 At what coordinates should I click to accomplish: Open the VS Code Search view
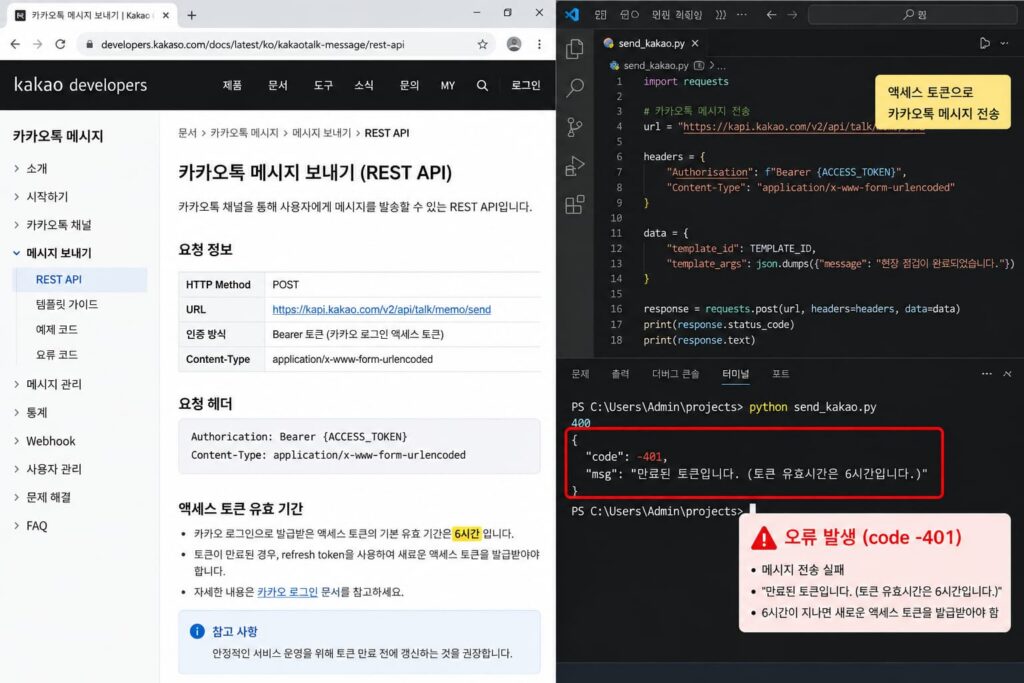(575, 87)
